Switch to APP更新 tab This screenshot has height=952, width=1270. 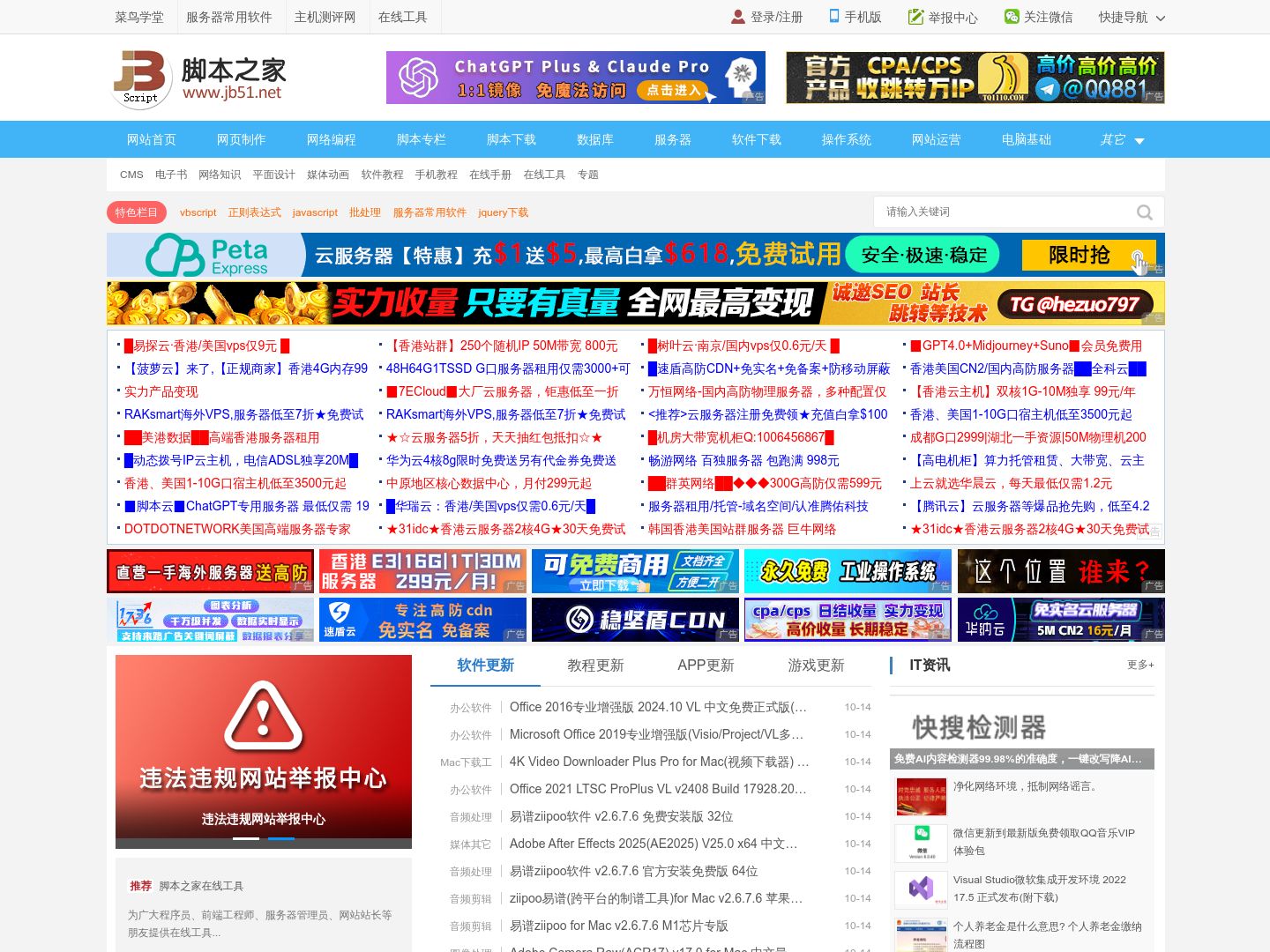point(706,666)
